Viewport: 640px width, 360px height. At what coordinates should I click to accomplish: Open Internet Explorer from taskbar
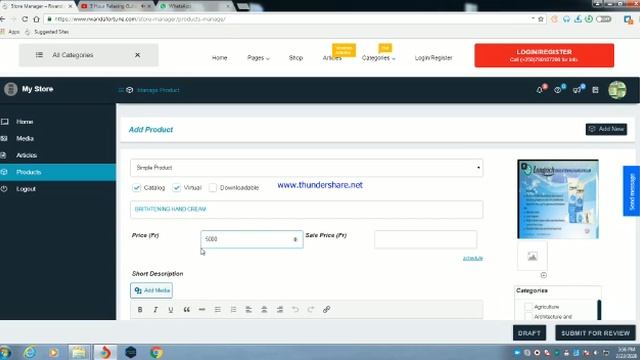pos(30,352)
